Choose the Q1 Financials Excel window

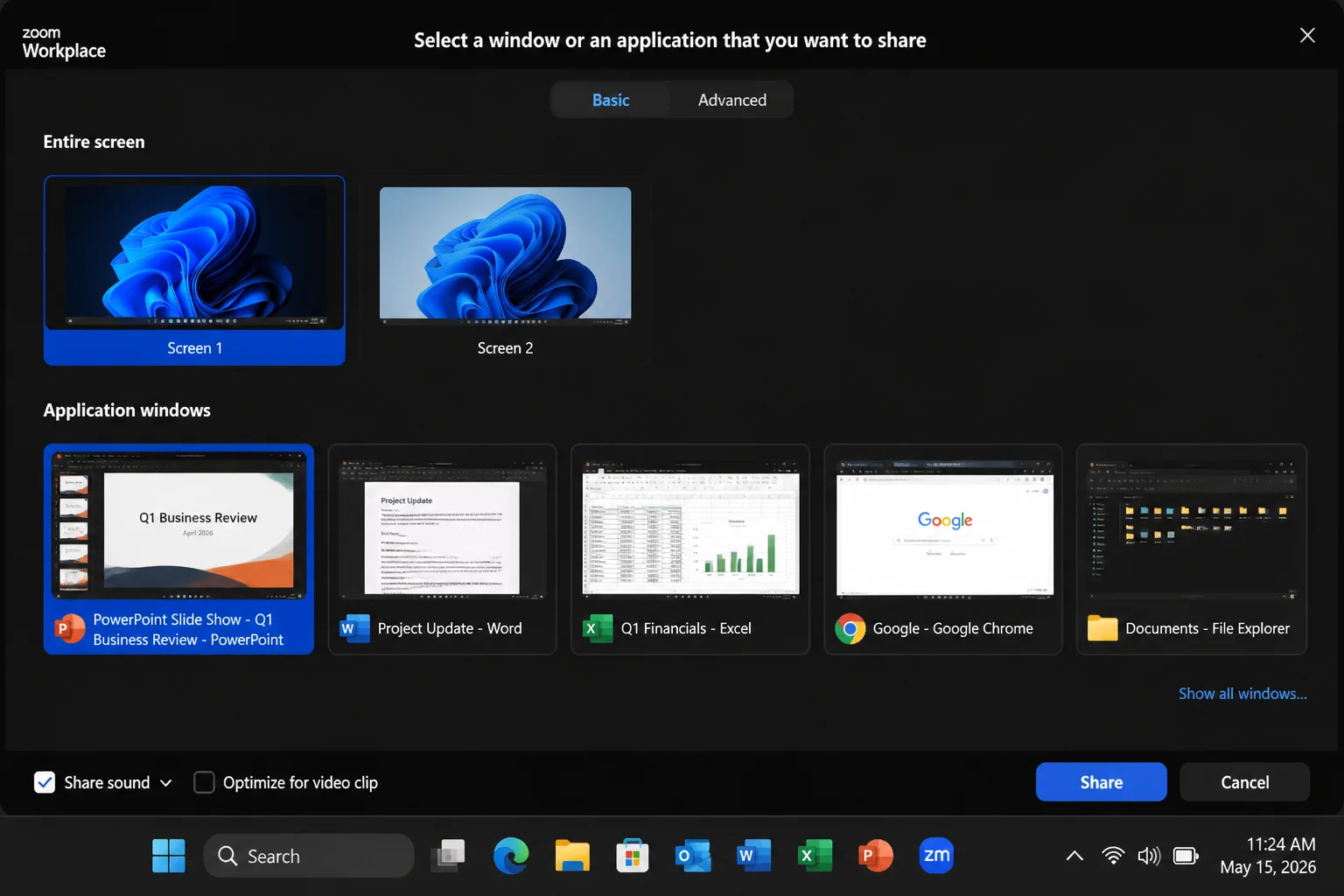coord(690,549)
